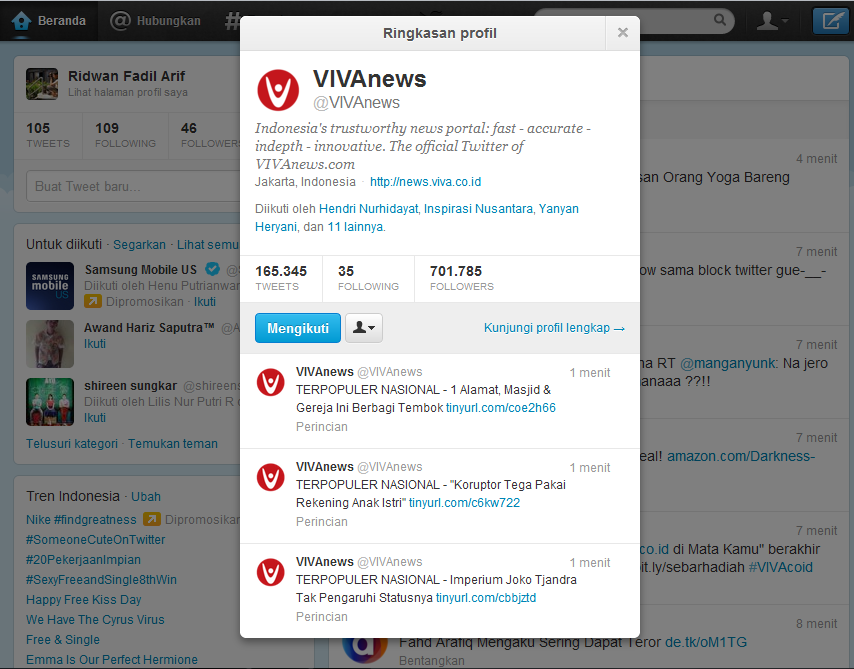Open the http://news.viva.co.id link
Viewport: 854px width, 669px height.
tap(425, 182)
